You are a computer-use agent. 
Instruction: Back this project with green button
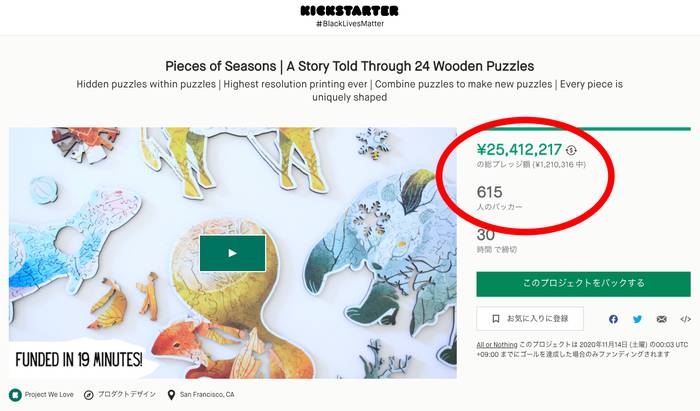pyautogui.click(x=583, y=284)
